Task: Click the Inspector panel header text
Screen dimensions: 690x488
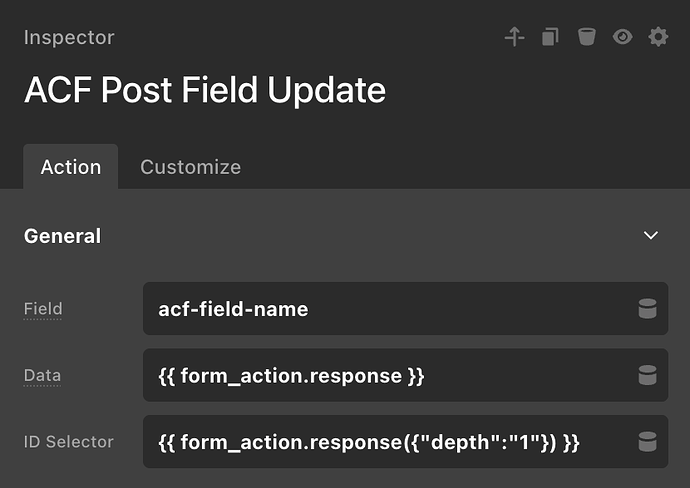Action: [69, 38]
